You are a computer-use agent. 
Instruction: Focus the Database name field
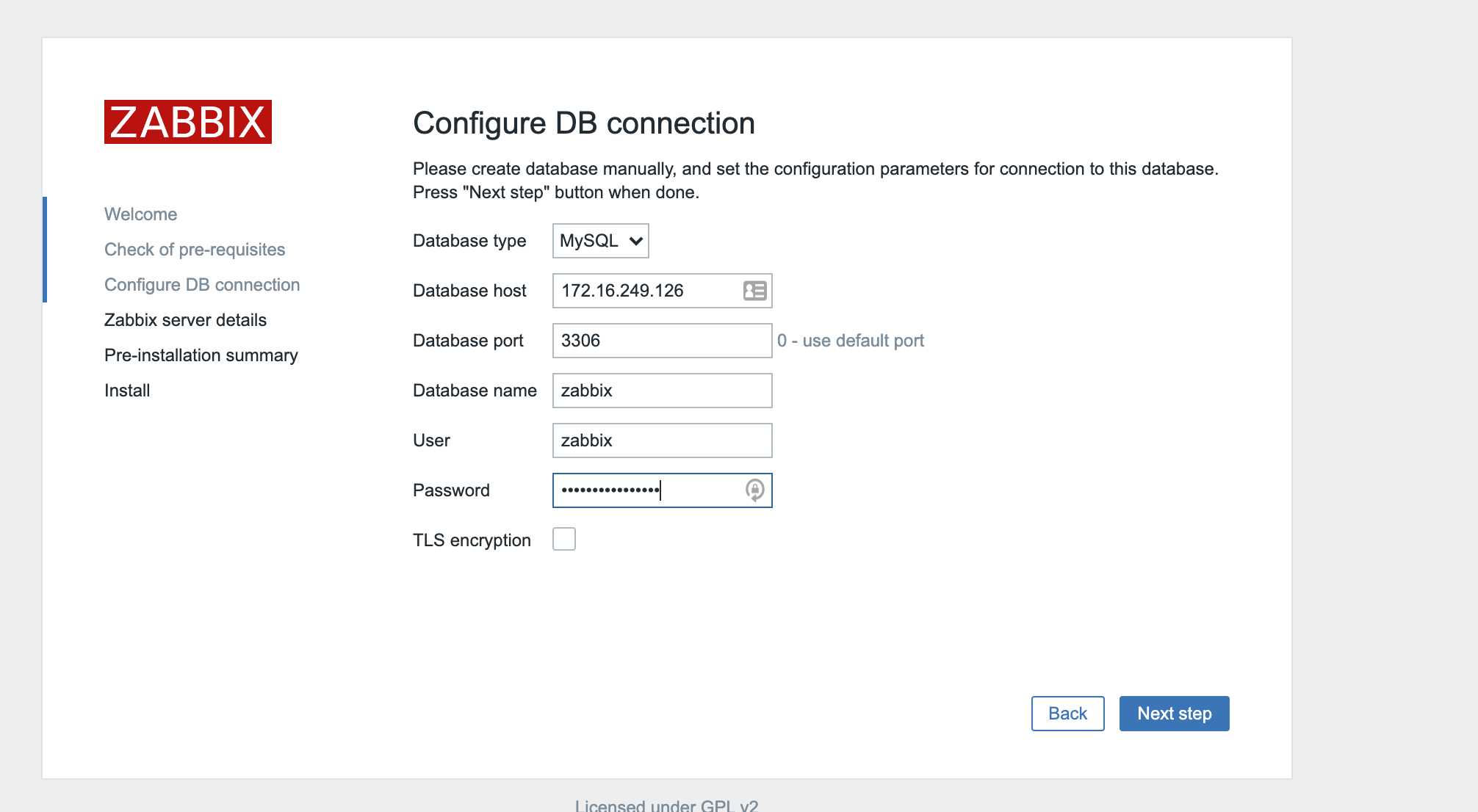(x=661, y=391)
